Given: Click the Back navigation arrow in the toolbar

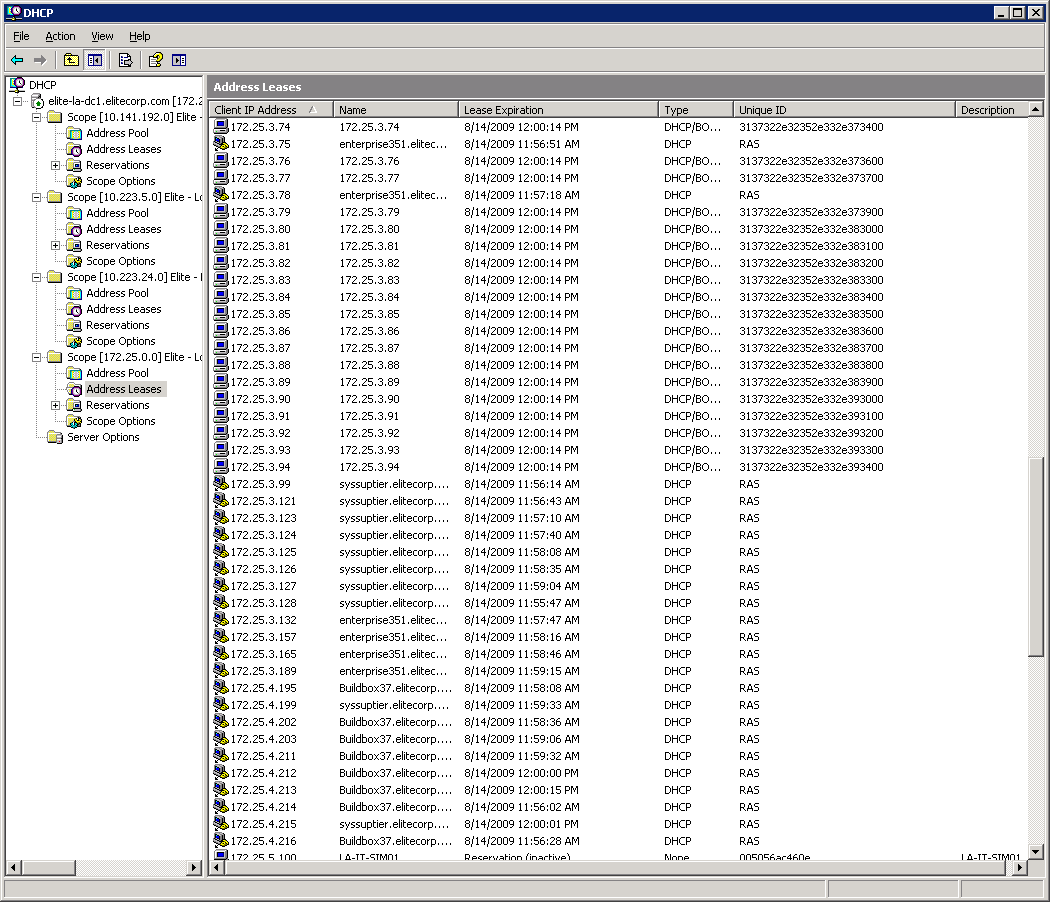Looking at the screenshot, I should tap(16, 60).
